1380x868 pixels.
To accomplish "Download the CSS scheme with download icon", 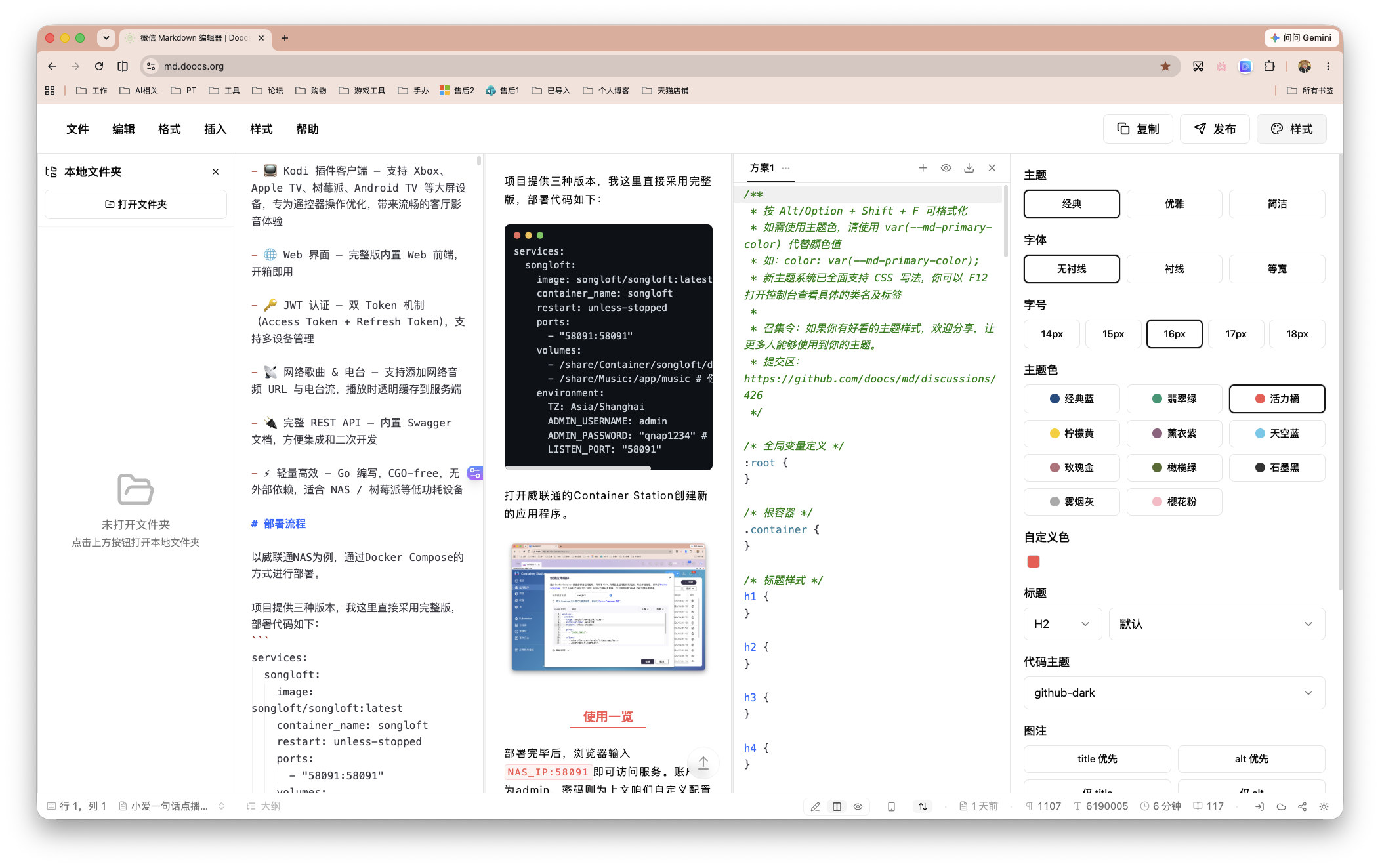I will 969,168.
